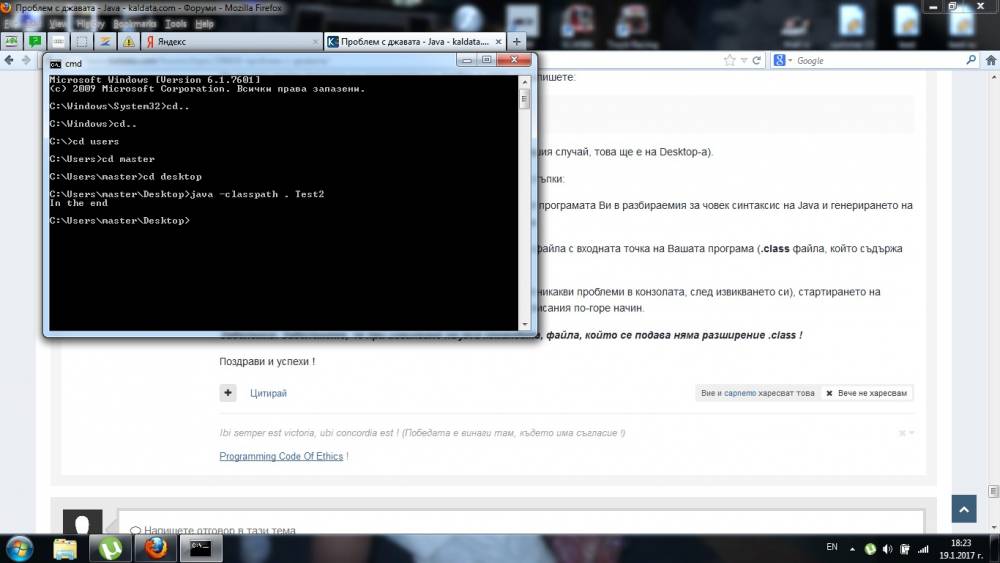Switch to Firefox on the taskbar
This screenshot has height=563, width=1000.
[156, 548]
